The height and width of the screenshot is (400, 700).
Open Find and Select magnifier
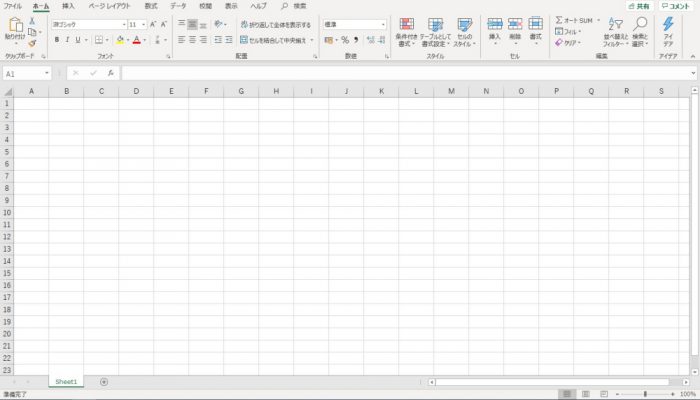point(640,24)
